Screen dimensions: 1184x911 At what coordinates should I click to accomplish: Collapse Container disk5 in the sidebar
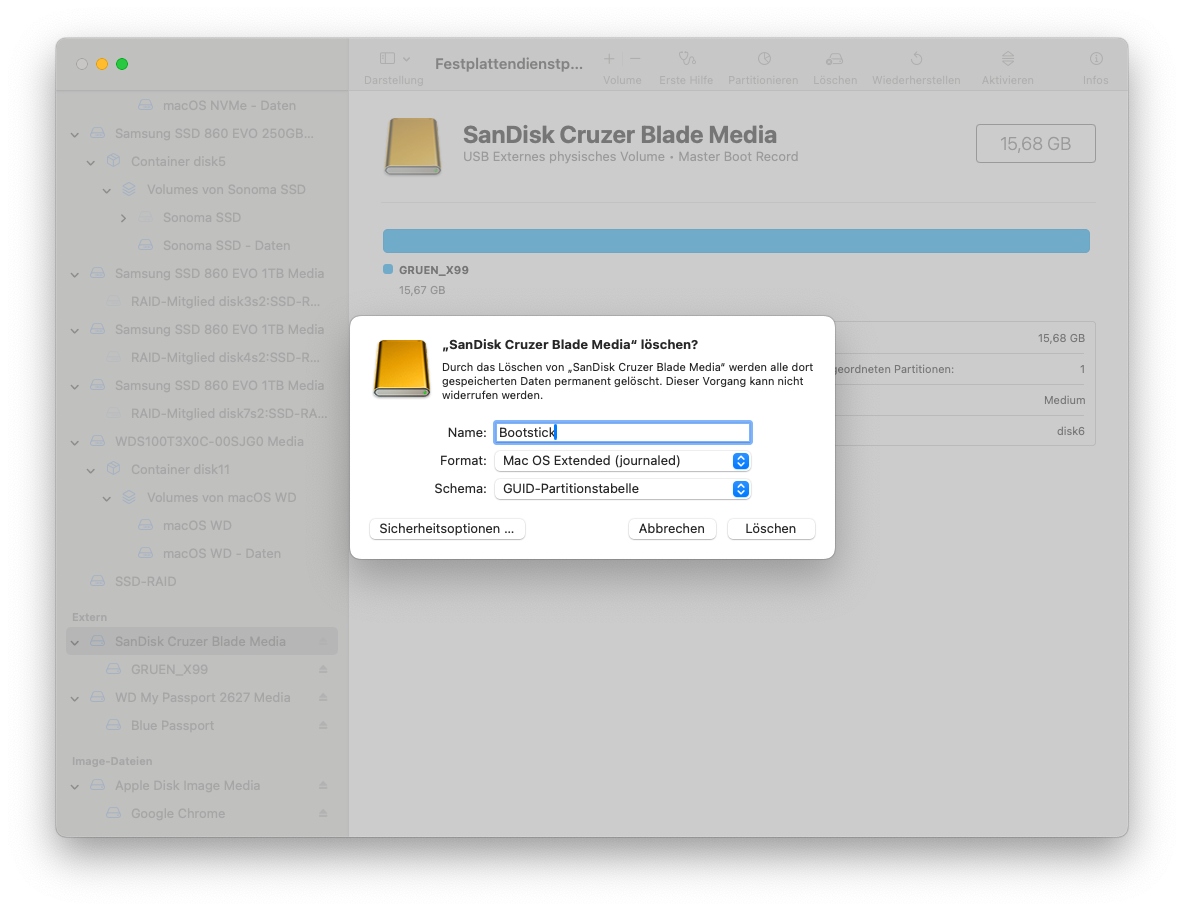click(91, 162)
